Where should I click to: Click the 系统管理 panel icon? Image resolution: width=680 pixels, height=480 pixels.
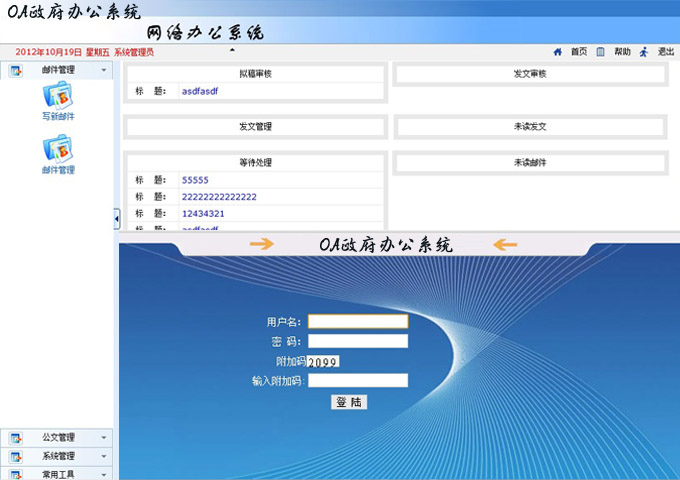point(15,456)
